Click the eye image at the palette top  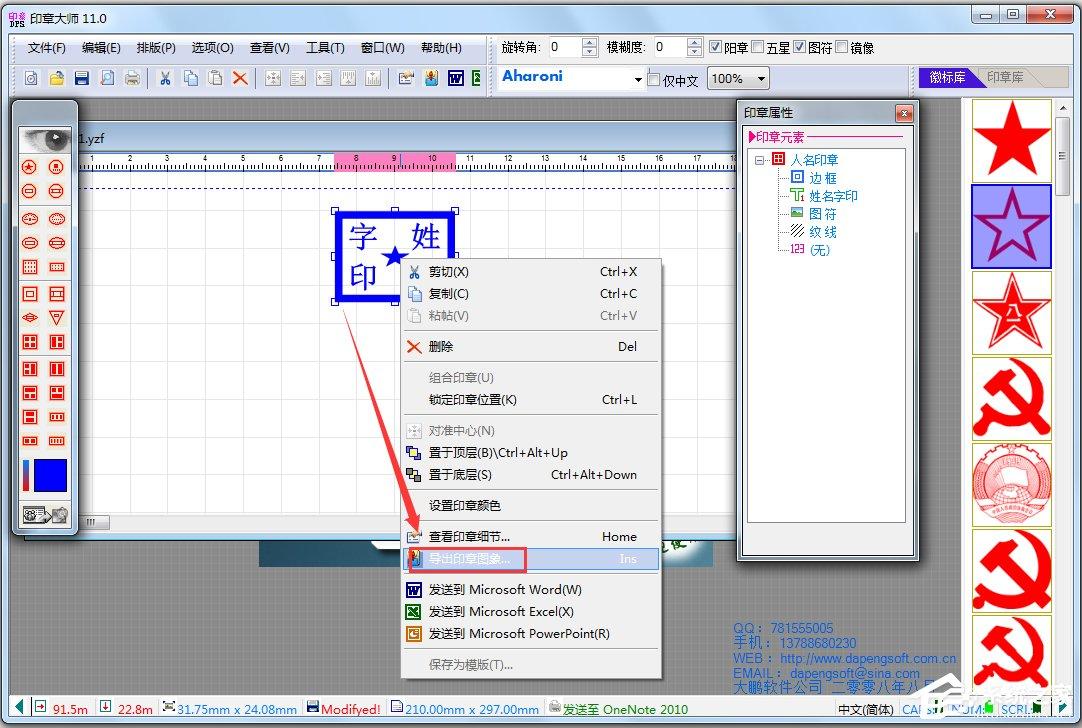(46, 139)
